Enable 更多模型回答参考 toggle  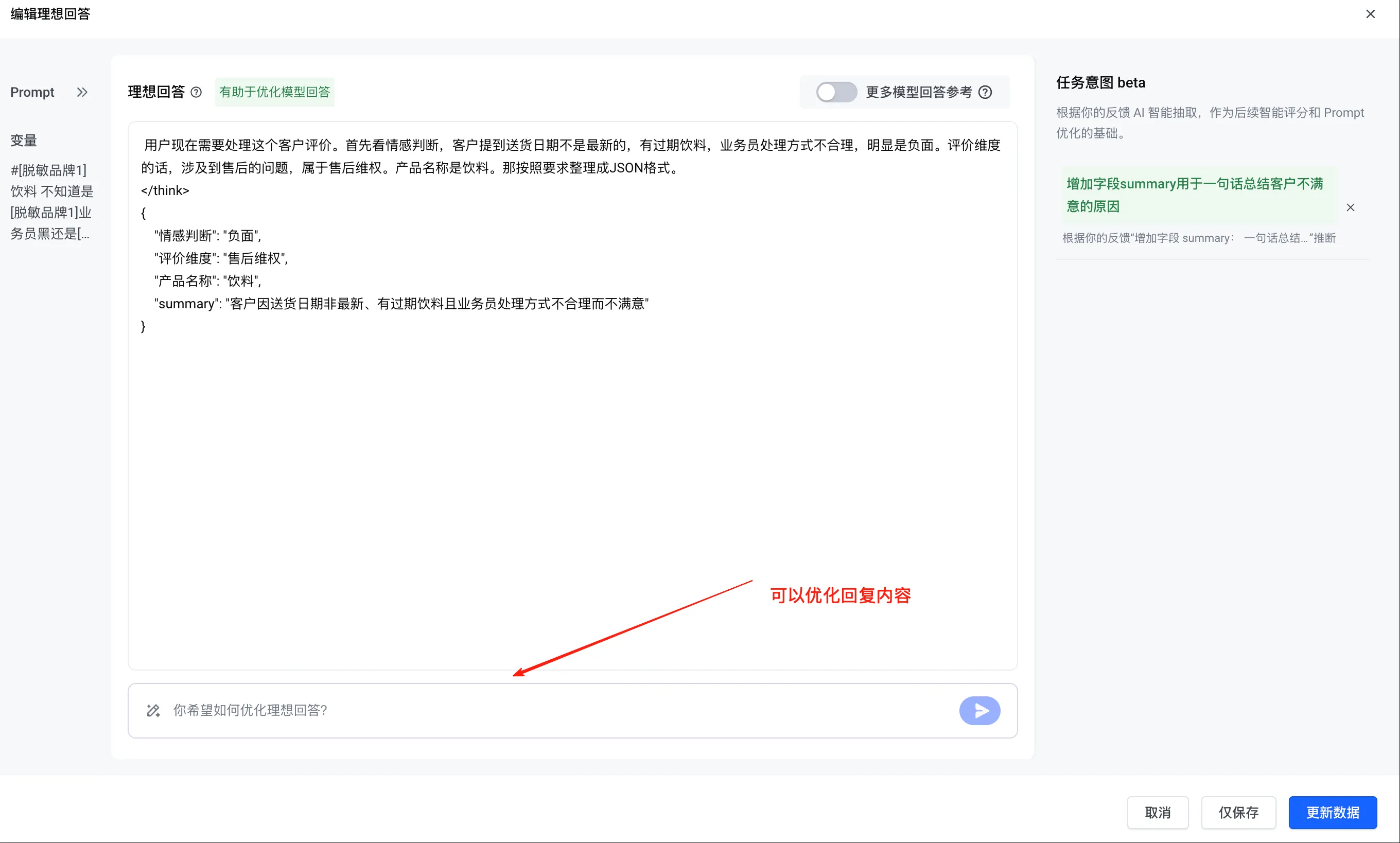pyautogui.click(x=836, y=92)
